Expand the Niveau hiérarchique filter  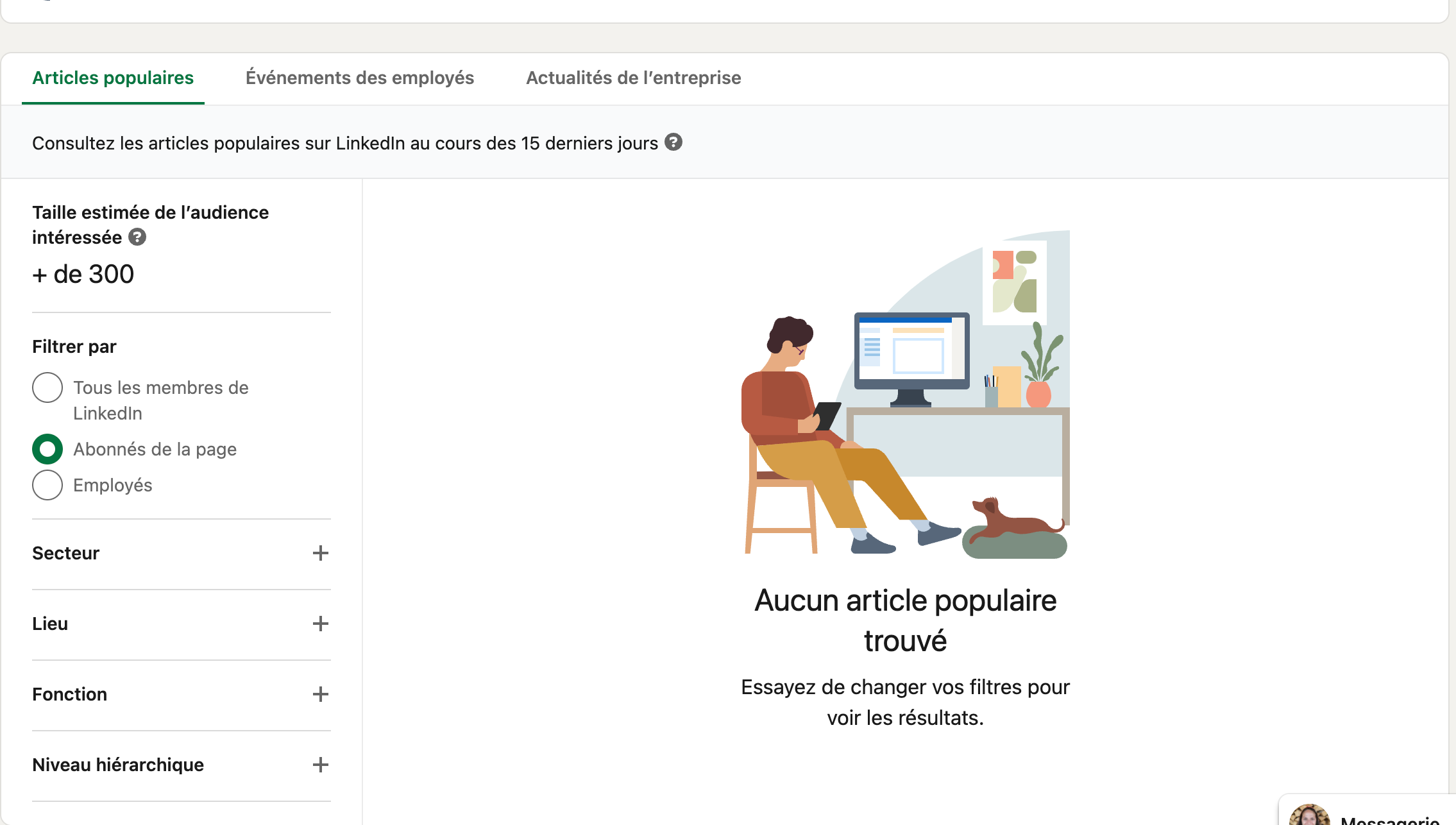(x=320, y=765)
